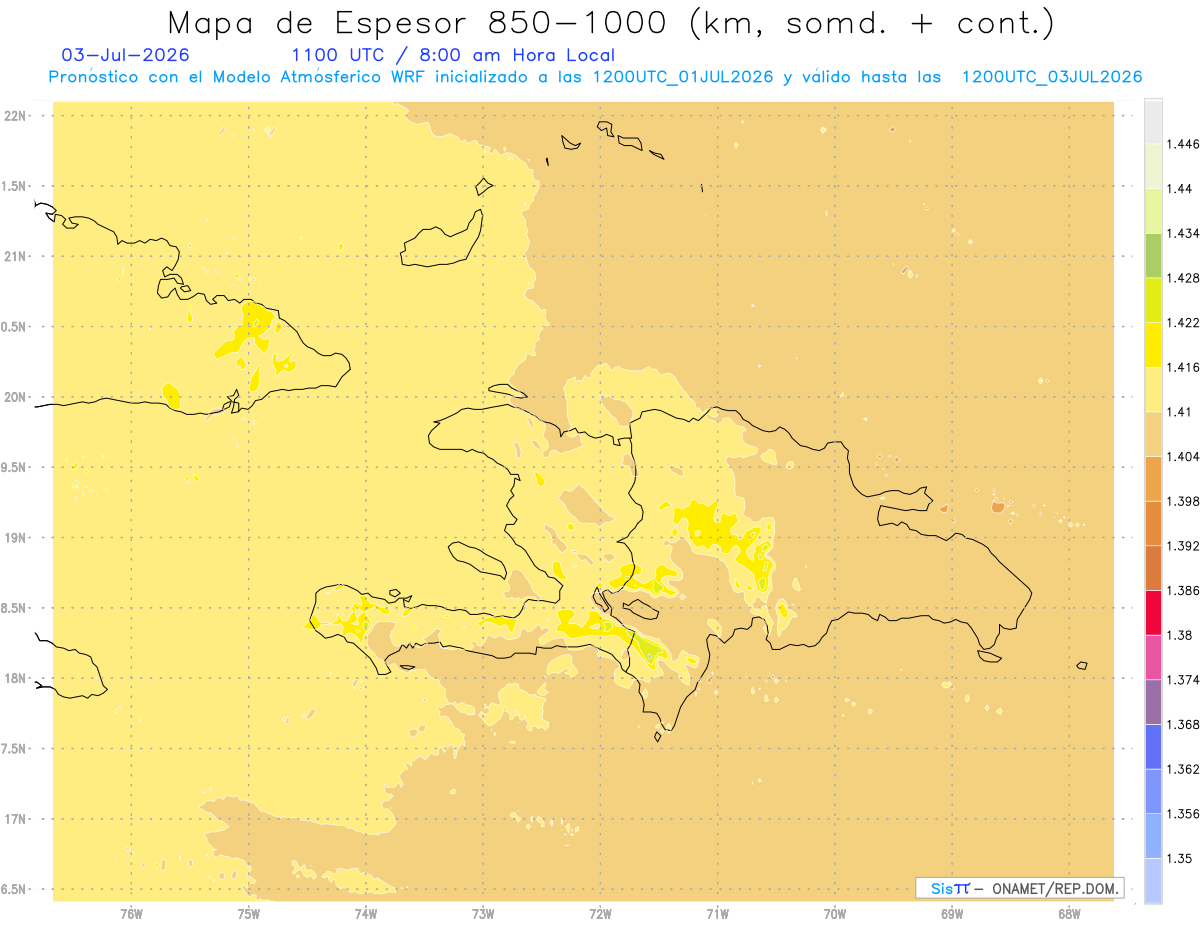The width and height of the screenshot is (1200, 927).
Task: Select the green 1.428–1.434 legend swatch
Action: click(x=1153, y=256)
